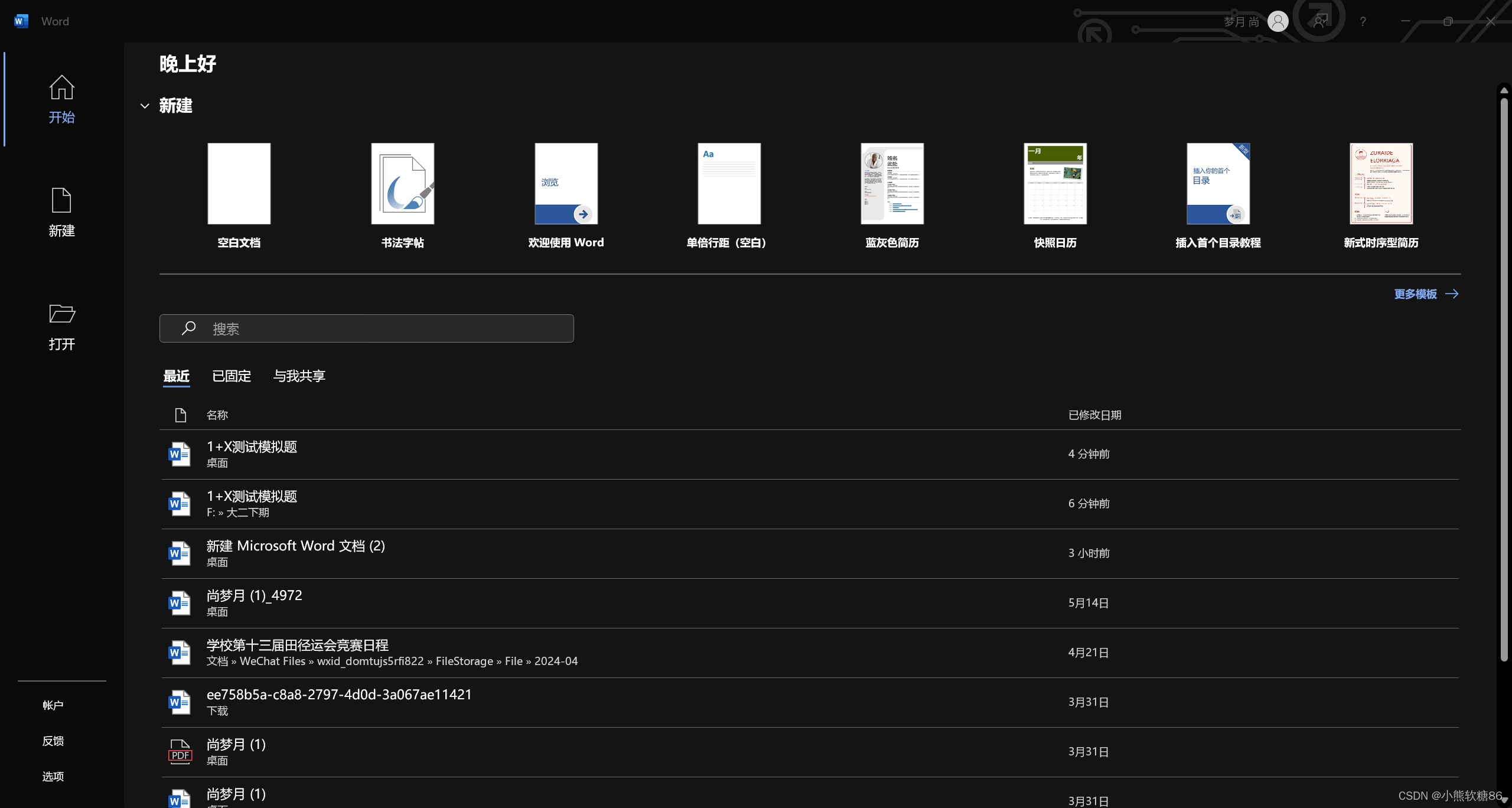Viewport: 1512px width, 808px height.
Task: Click the F: » 大二下期 location text
Action: click(237, 513)
